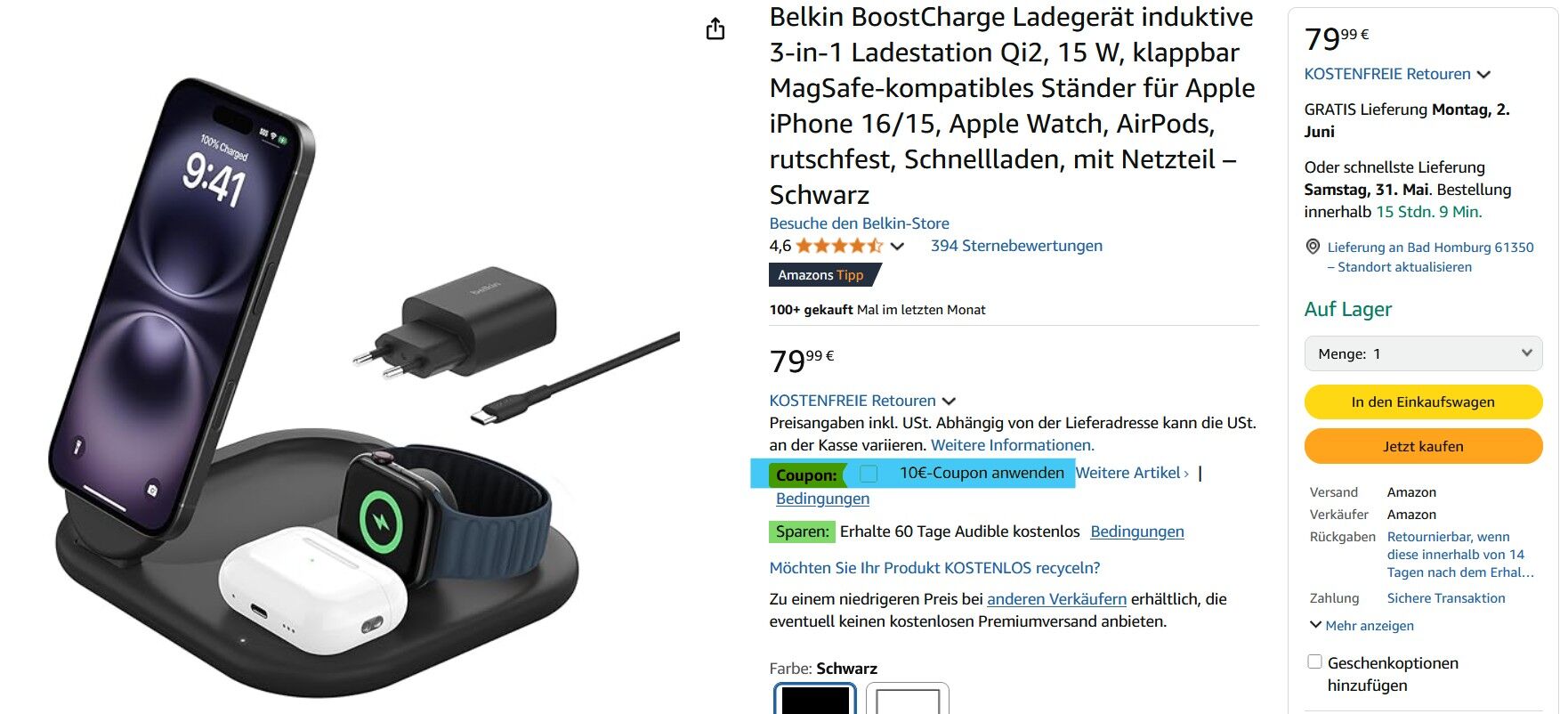Open Weitere Artikel coupon link
The height and width of the screenshot is (714, 1568).
[1132, 473]
